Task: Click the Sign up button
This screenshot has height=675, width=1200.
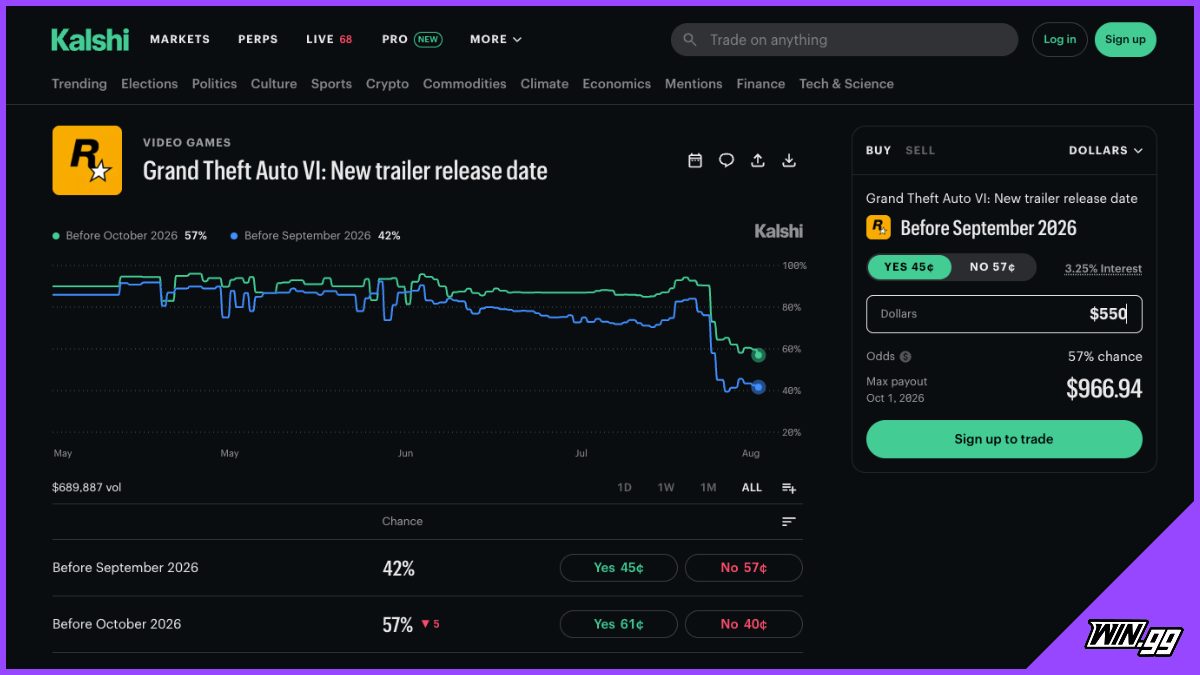Action: click(x=1125, y=40)
